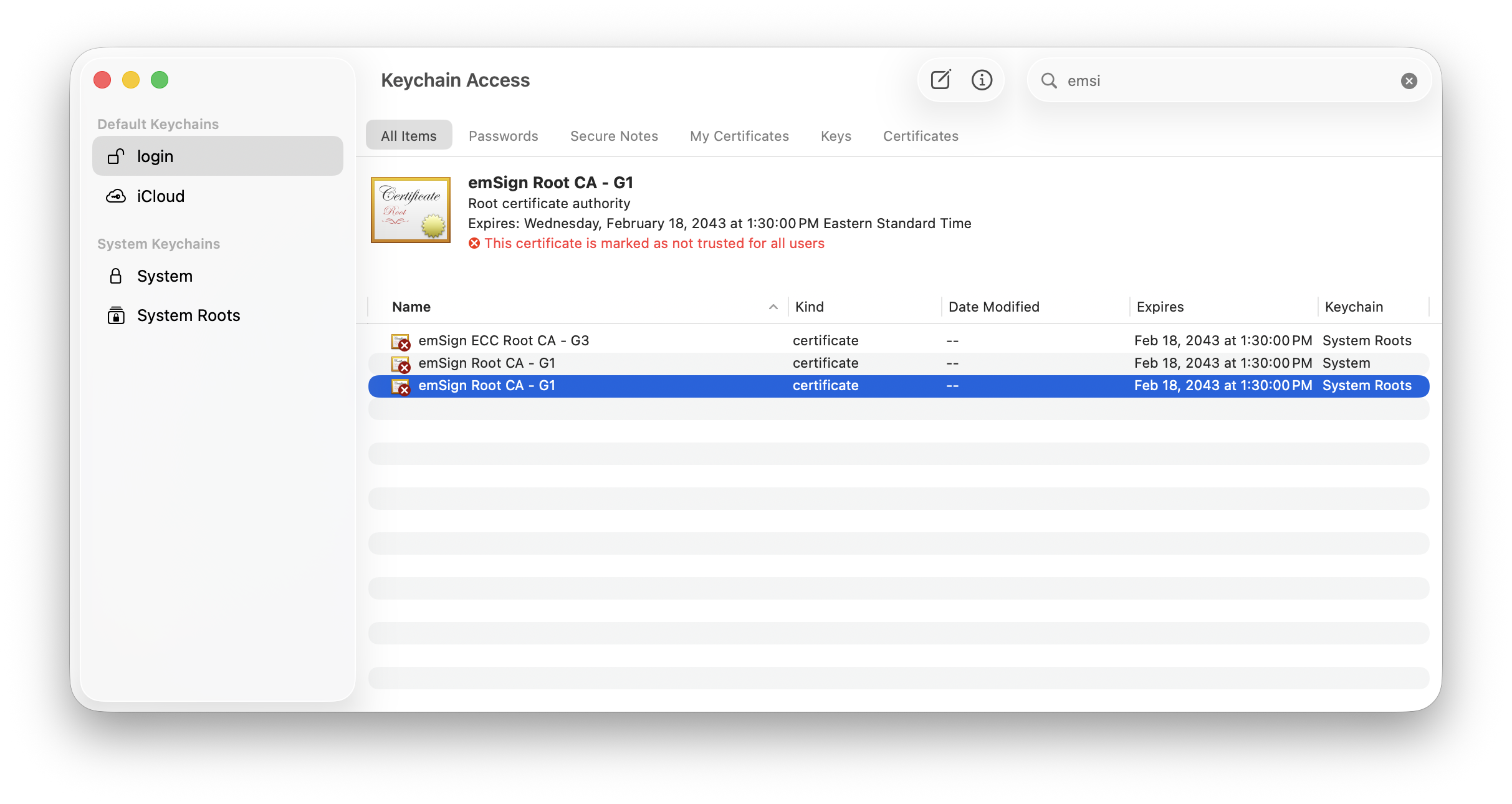Click the System Roots cell in ECC G3 row
1512x804 pixels.
[x=1367, y=341]
